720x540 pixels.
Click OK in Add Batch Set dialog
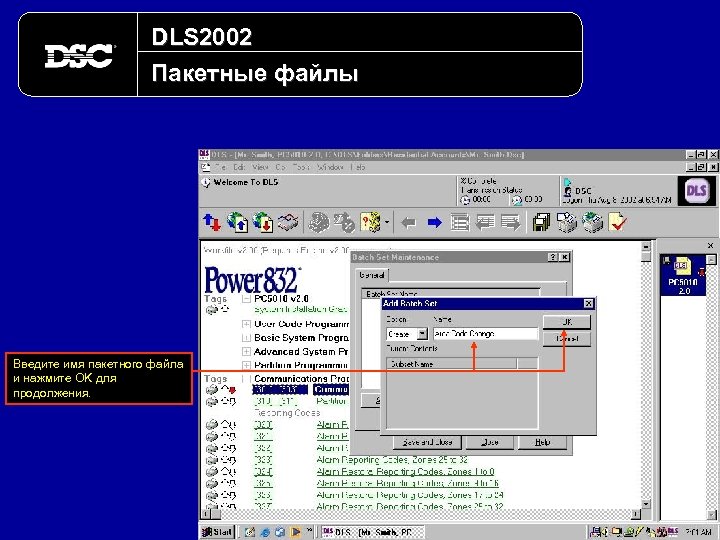click(x=567, y=322)
